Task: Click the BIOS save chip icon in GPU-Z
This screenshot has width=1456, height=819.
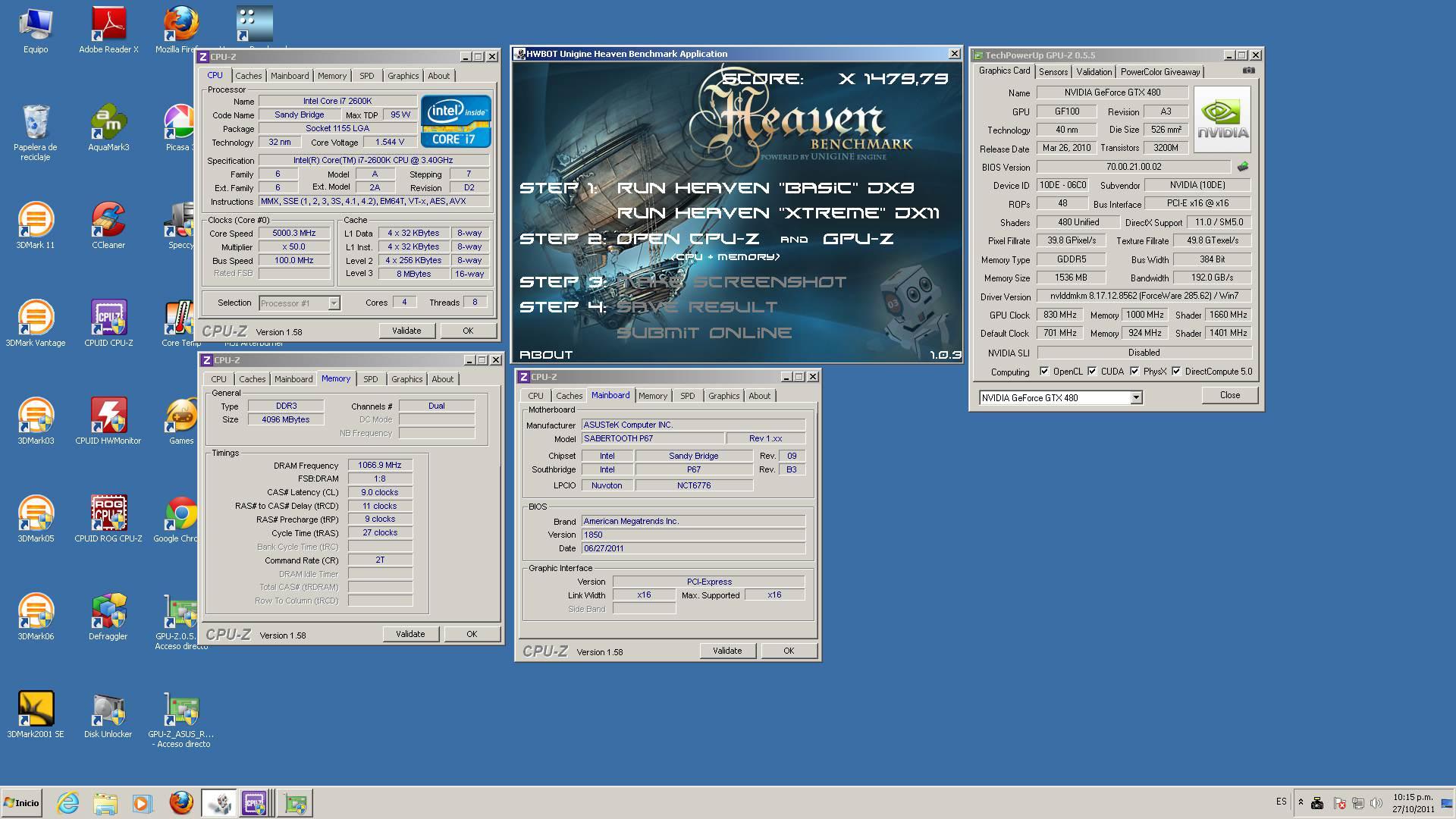Action: click(x=1242, y=166)
